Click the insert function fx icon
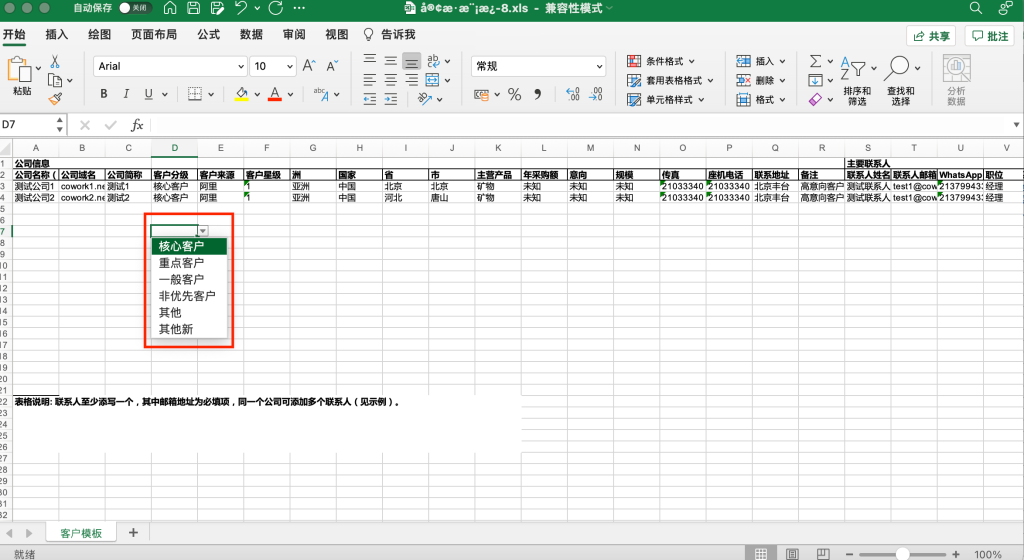The image size is (1024, 560). pyautogui.click(x=137, y=125)
